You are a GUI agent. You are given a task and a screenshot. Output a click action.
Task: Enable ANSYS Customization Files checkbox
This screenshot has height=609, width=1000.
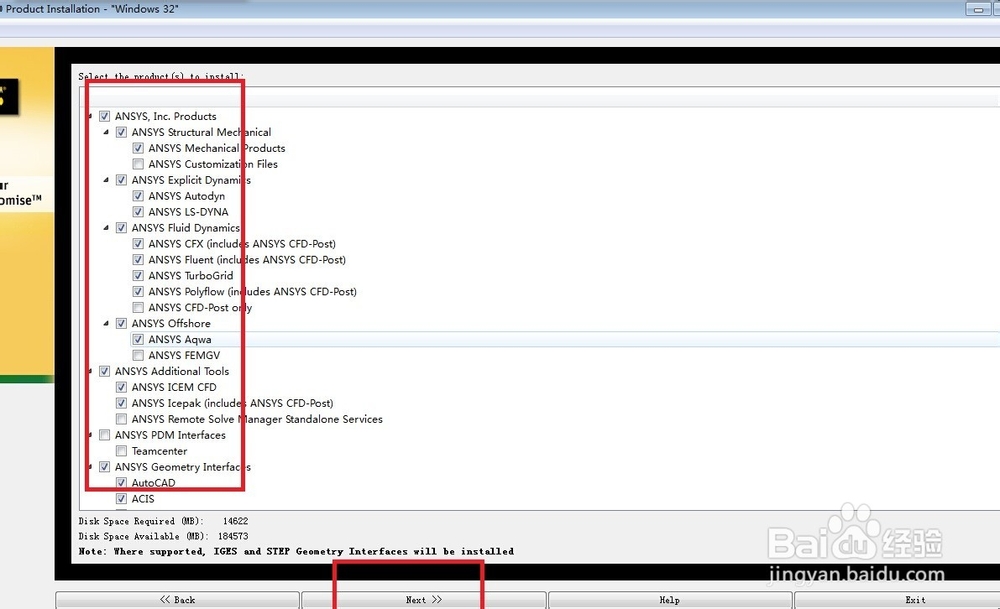pos(138,164)
